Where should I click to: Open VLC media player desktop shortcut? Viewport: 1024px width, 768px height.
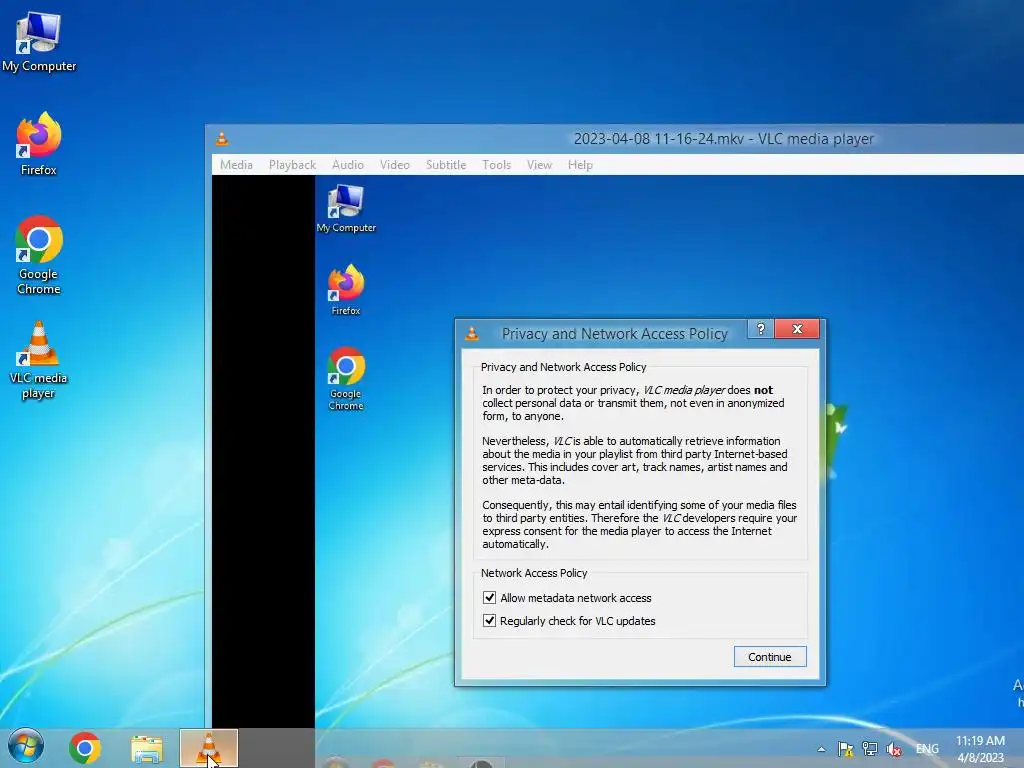click(x=39, y=359)
